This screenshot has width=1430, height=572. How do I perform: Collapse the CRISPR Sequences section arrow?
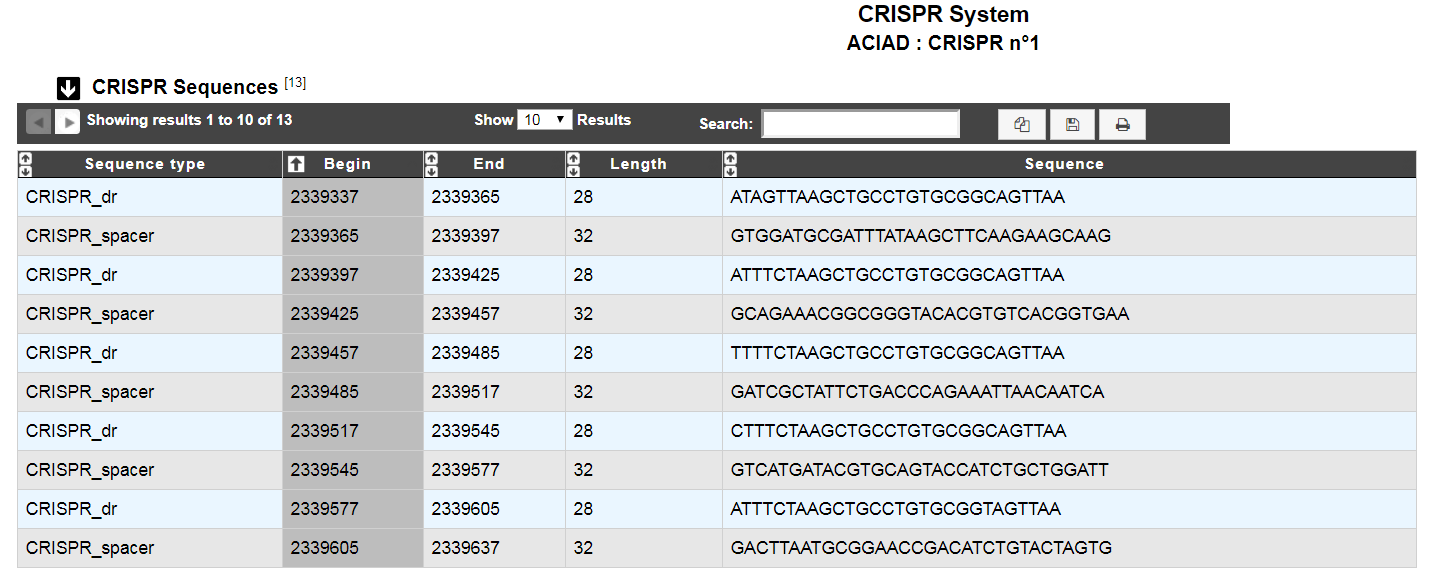click(68, 88)
